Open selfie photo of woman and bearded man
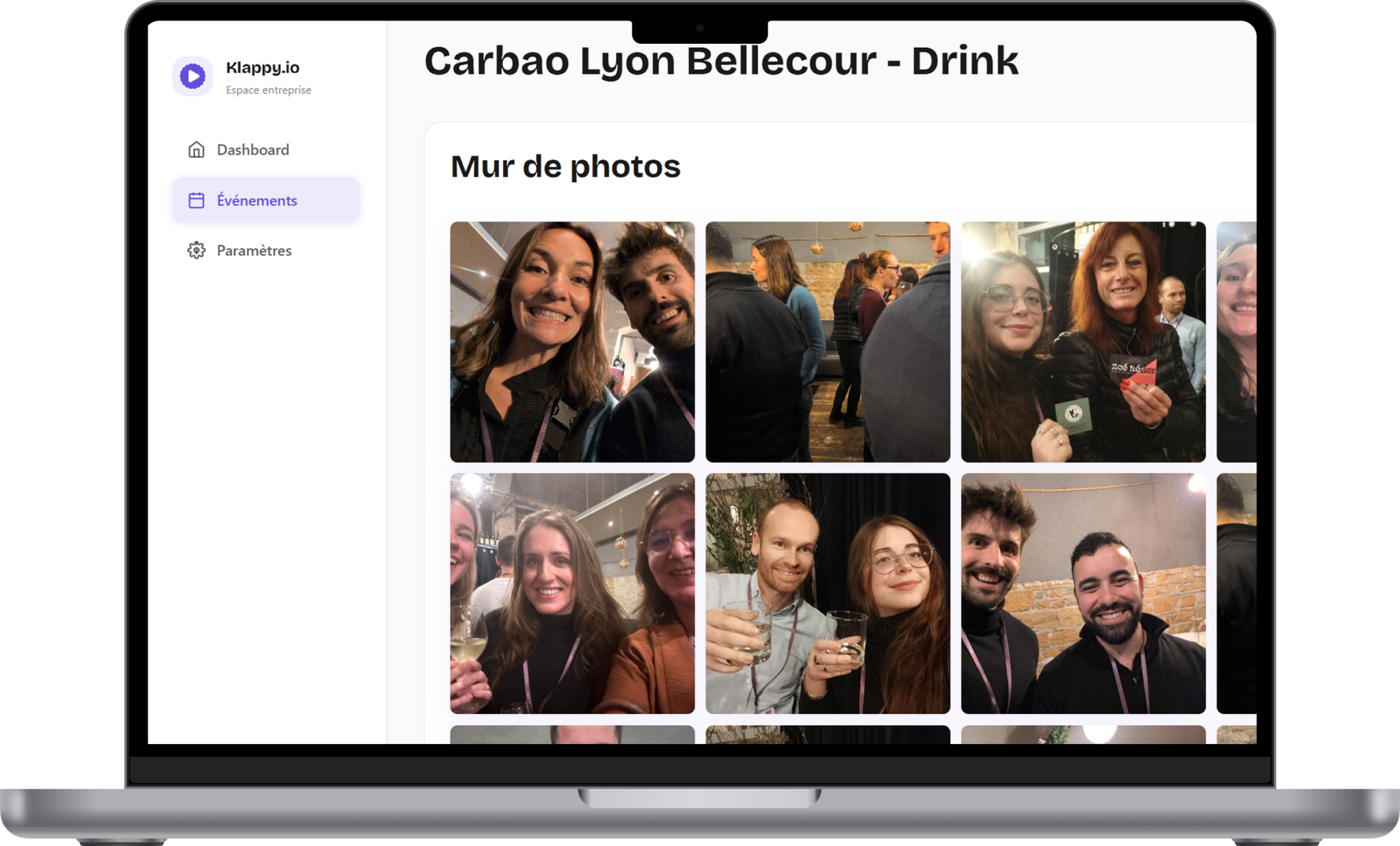 (x=572, y=341)
